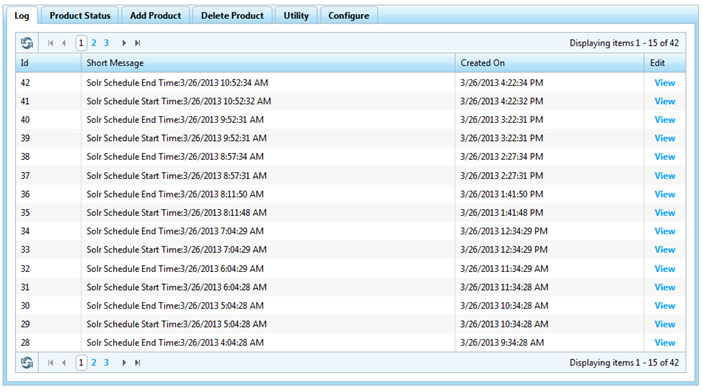Open the Delete Product tab
Screen dimensions: 703x392
pyautogui.click(x=232, y=16)
